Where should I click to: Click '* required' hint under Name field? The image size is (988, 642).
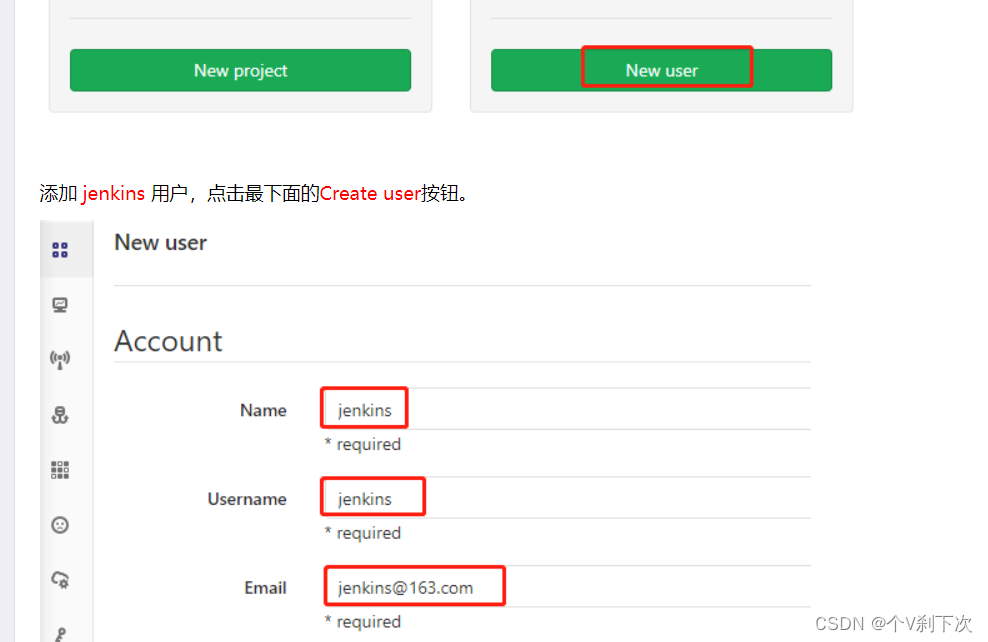[x=362, y=444]
